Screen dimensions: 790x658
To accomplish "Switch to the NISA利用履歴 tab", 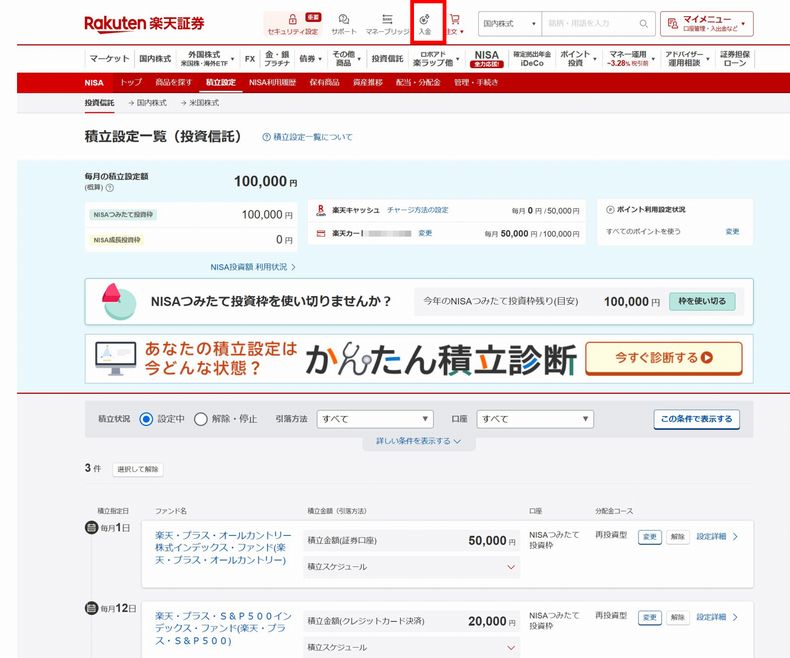I will [x=273, y=82].
